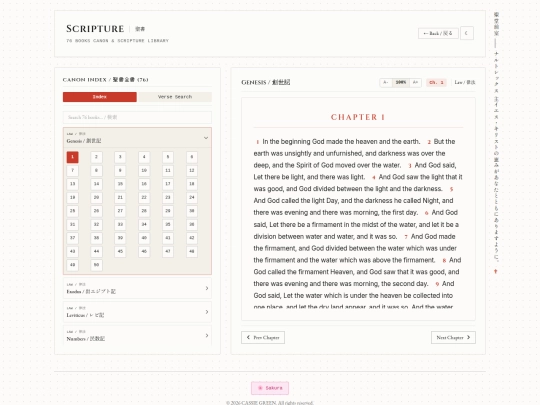This screenshot has width=540, height=405.
Task: Open Genesis chapter 35
Action: 168,225
